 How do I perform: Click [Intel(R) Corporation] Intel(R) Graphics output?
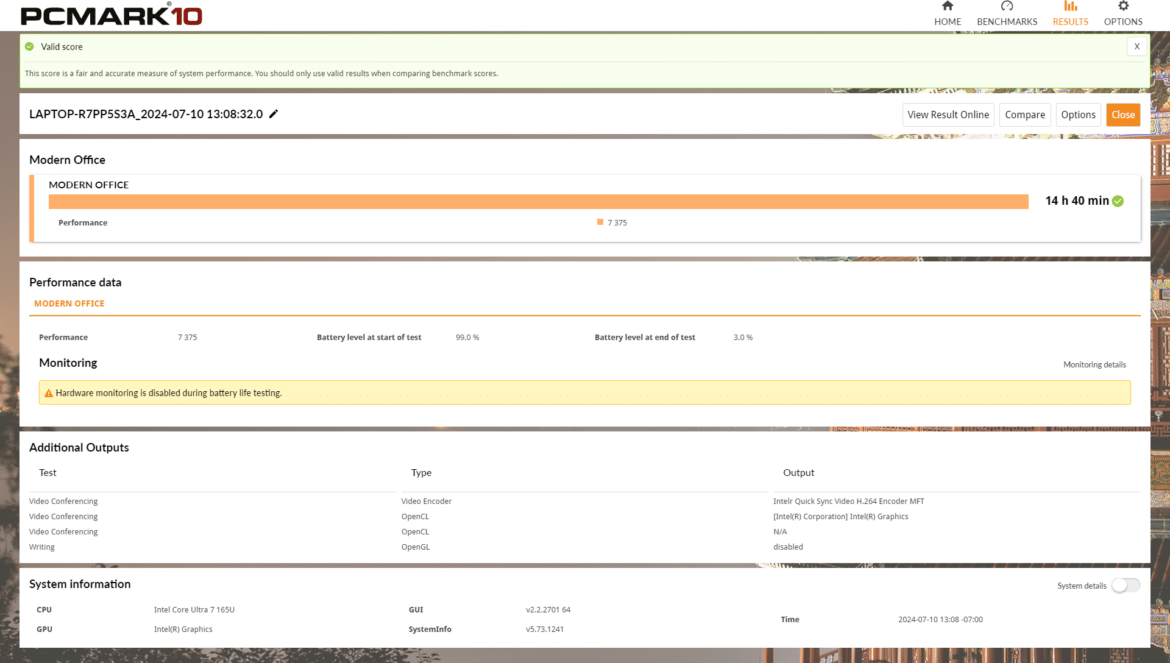pyautogui.click(x=841, y=516)
